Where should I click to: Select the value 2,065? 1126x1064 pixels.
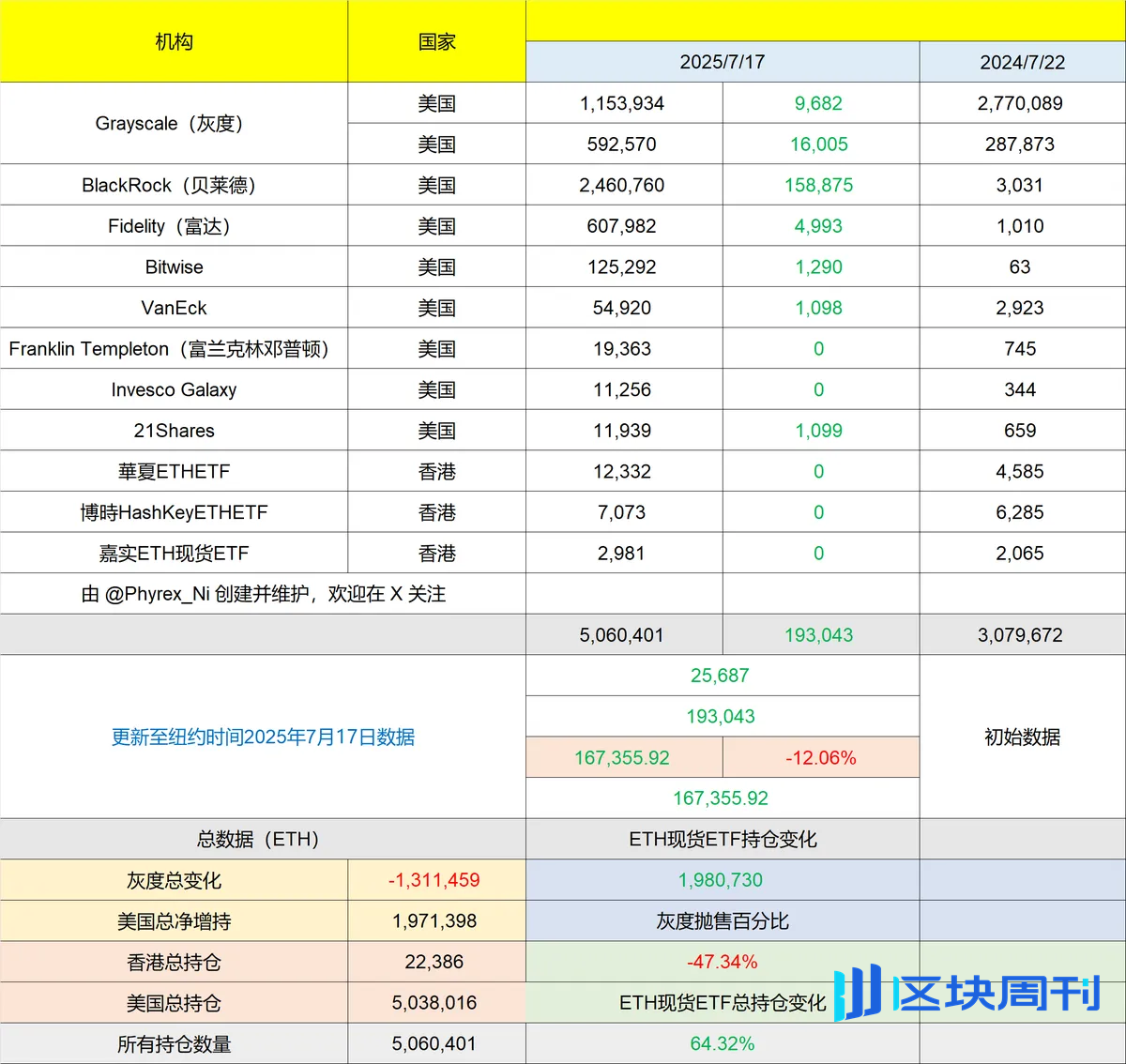click(x=1020, y=554)
